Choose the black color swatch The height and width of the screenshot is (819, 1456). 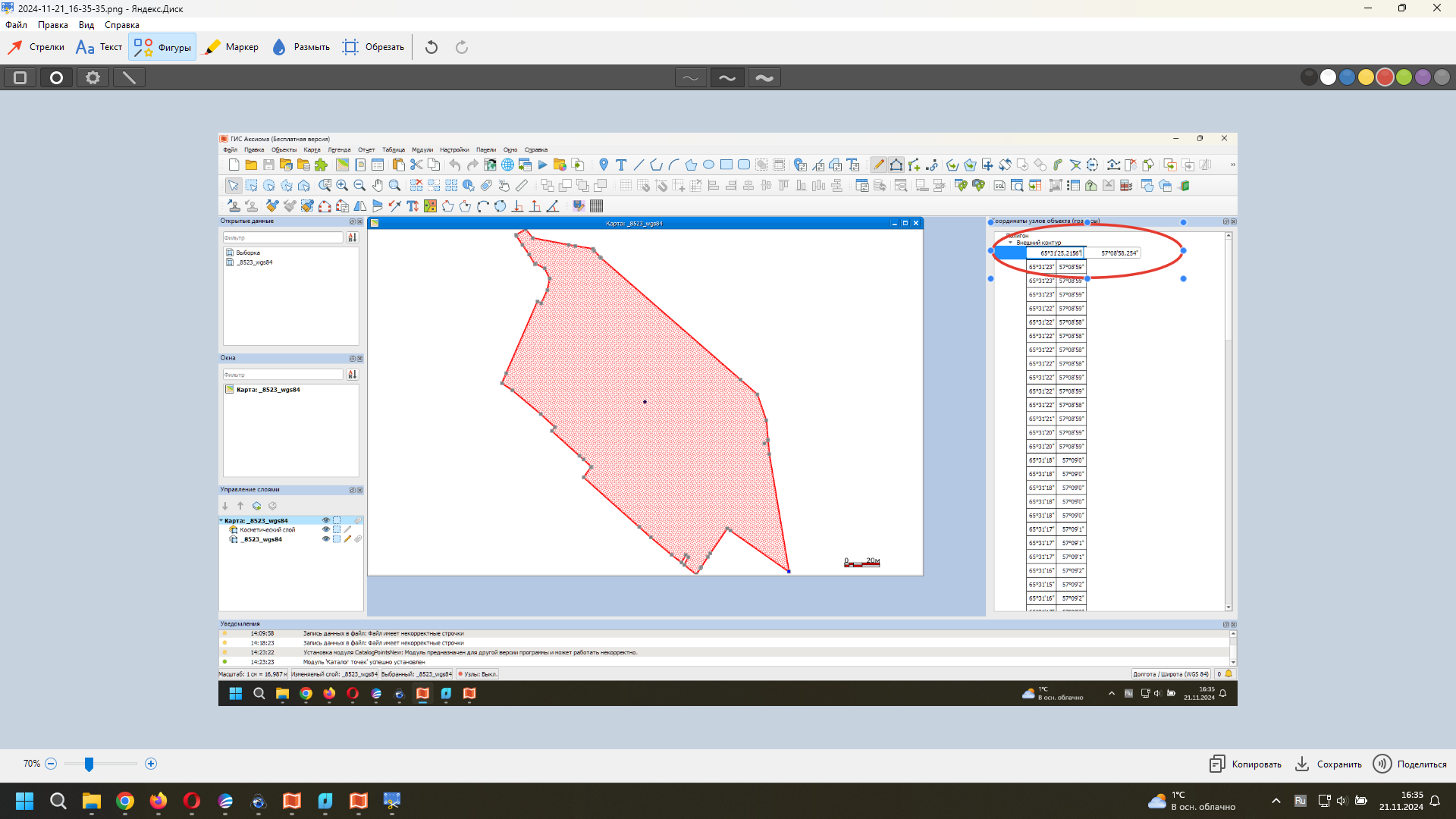[1309, 77]
